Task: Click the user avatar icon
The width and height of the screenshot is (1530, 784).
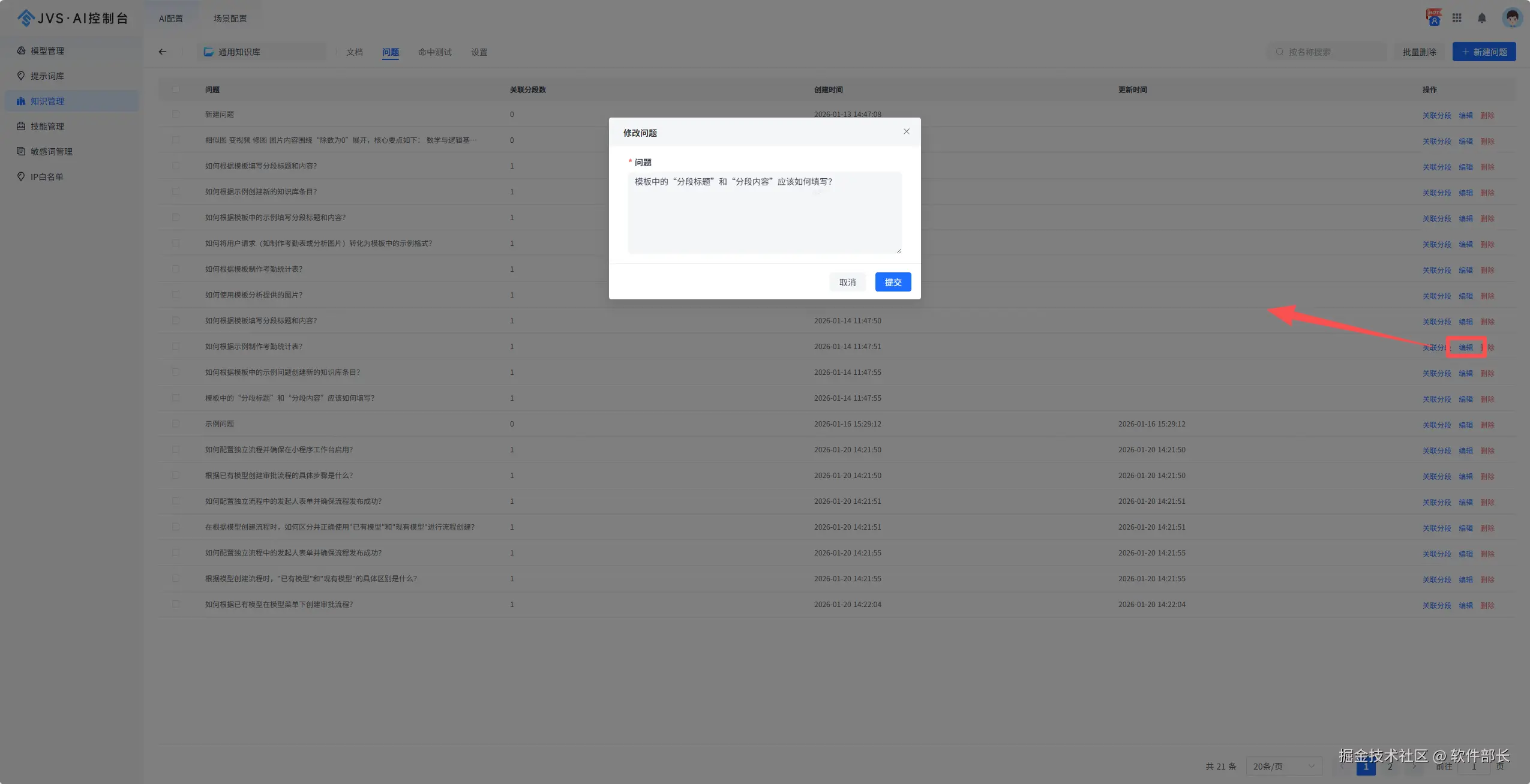Action: coord(1511,17)
